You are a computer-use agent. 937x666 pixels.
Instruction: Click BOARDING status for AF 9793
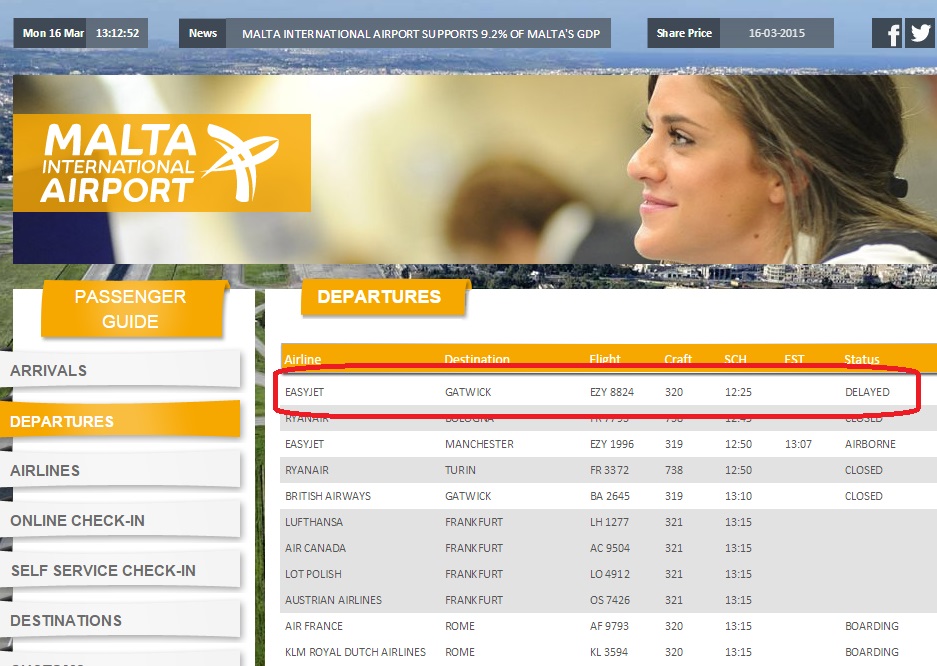(x=872, y=626)
